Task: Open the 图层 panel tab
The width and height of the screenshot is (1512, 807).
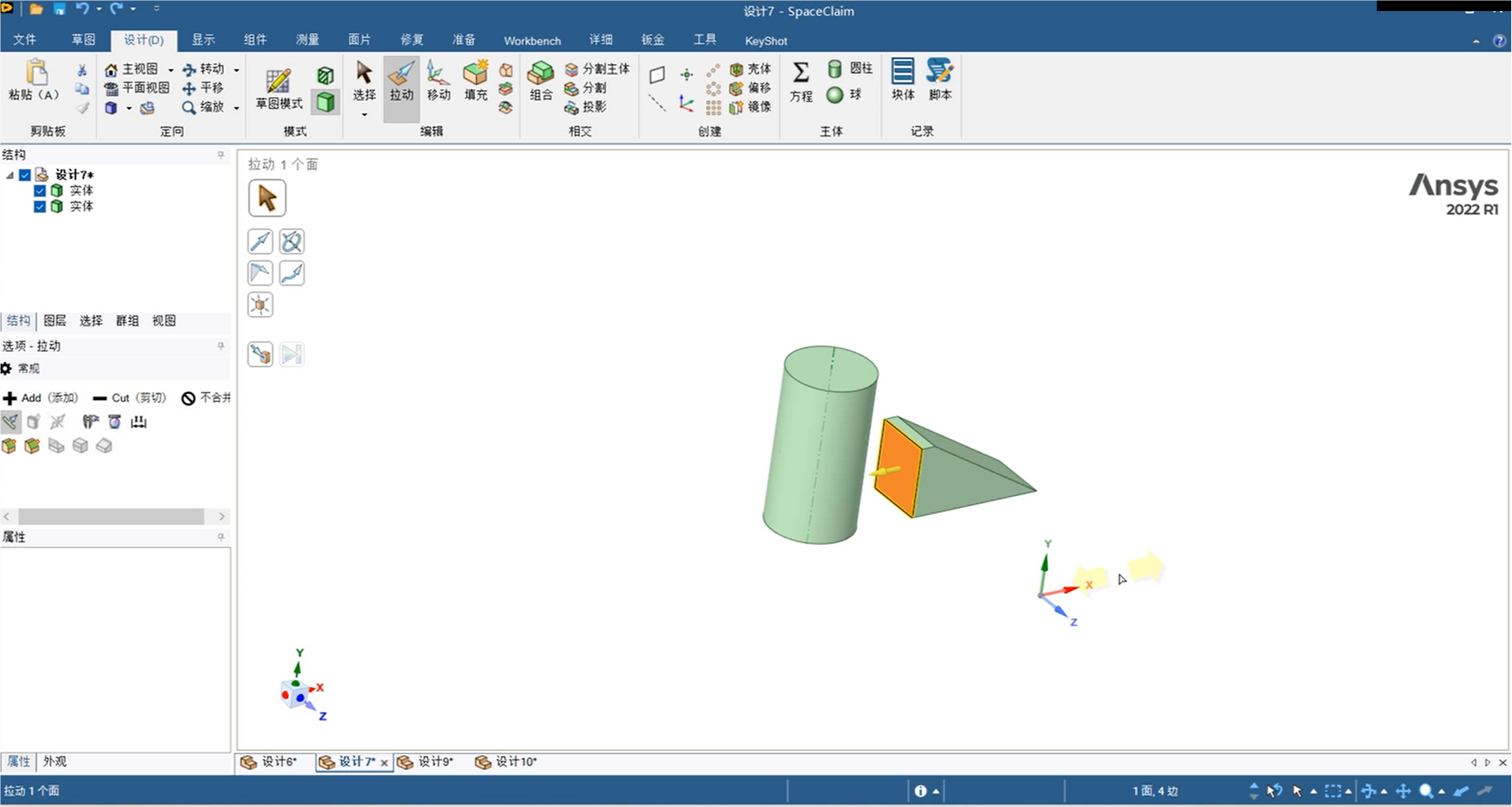Action: pos(54,321)
